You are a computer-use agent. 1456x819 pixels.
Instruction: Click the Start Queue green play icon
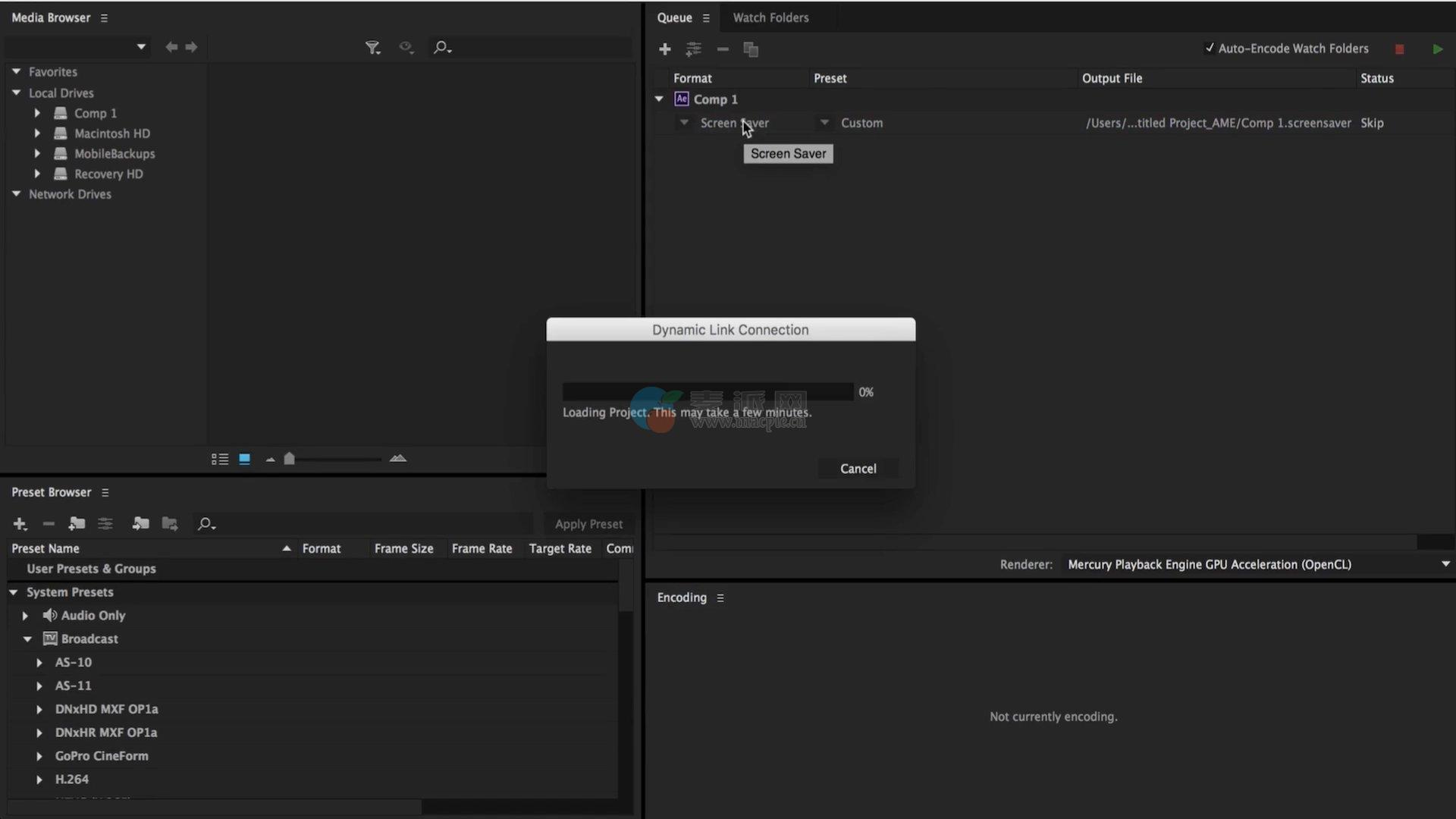[1437, 49]
